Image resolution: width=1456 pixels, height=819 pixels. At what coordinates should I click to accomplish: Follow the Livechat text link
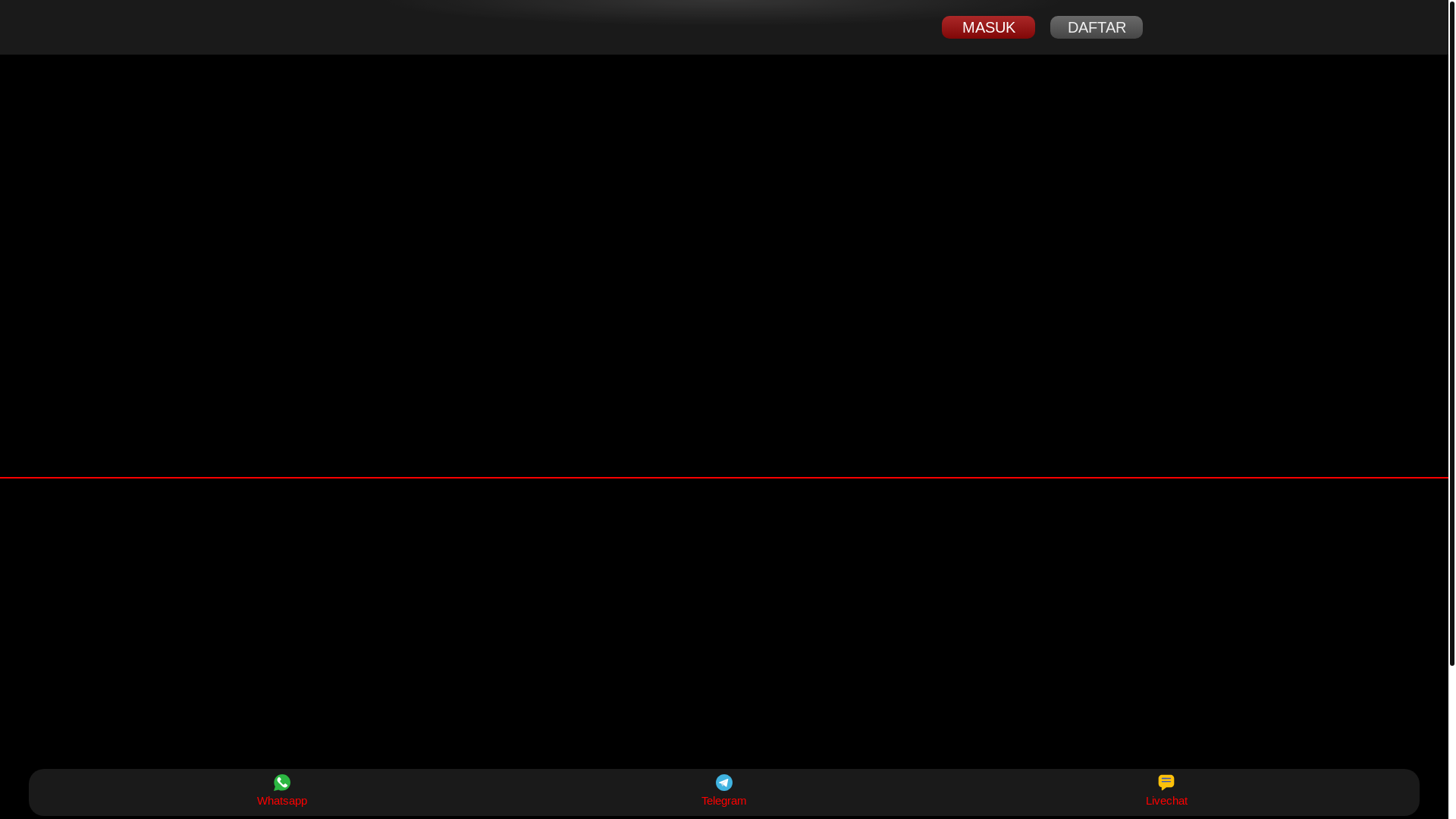pos(1166,801)
